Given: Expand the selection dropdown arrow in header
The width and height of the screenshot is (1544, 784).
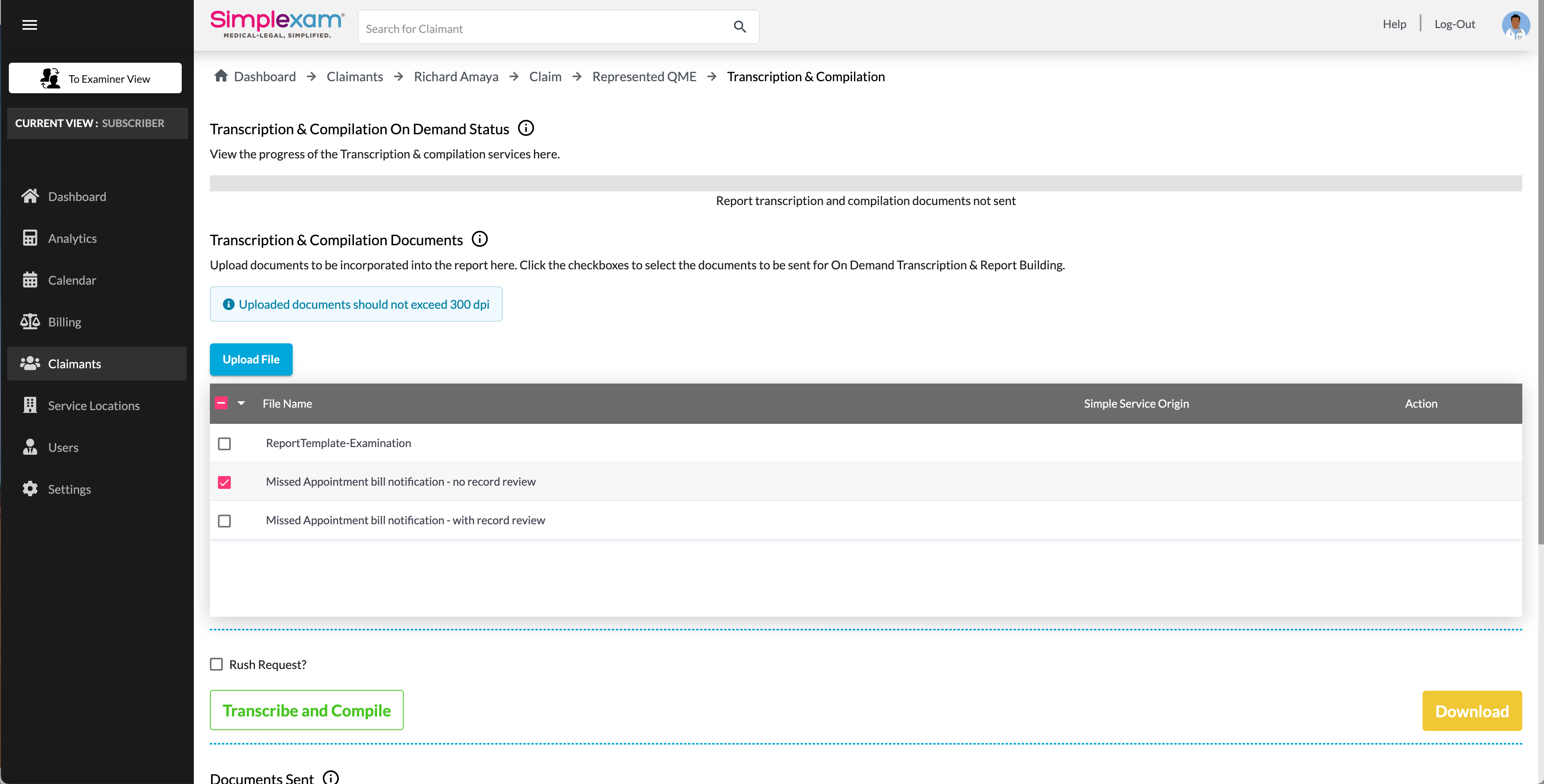Looking at the screenshot, I should point(241,403).
